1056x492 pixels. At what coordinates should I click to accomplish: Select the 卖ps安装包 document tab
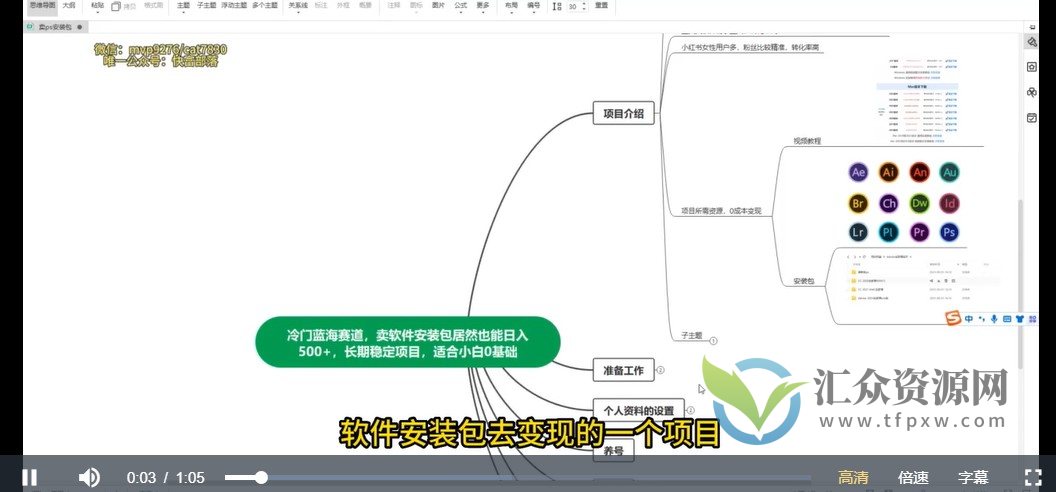[x=55, y=27]
